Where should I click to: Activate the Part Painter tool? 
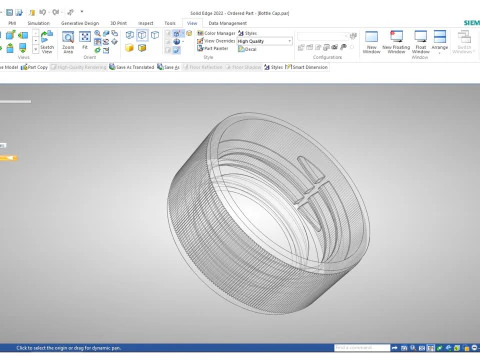(213, 48)
